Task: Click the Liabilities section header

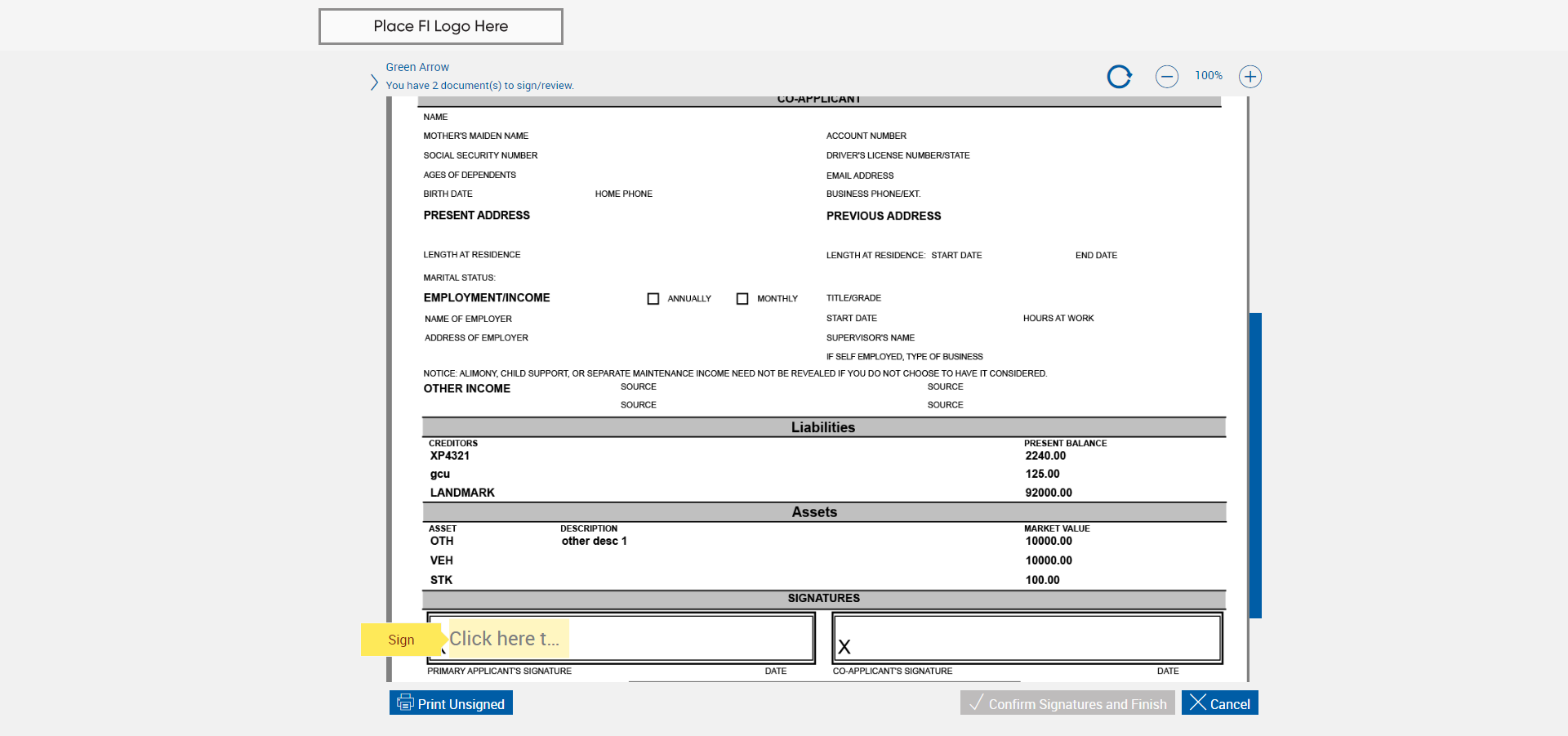Action: point(823,427)
